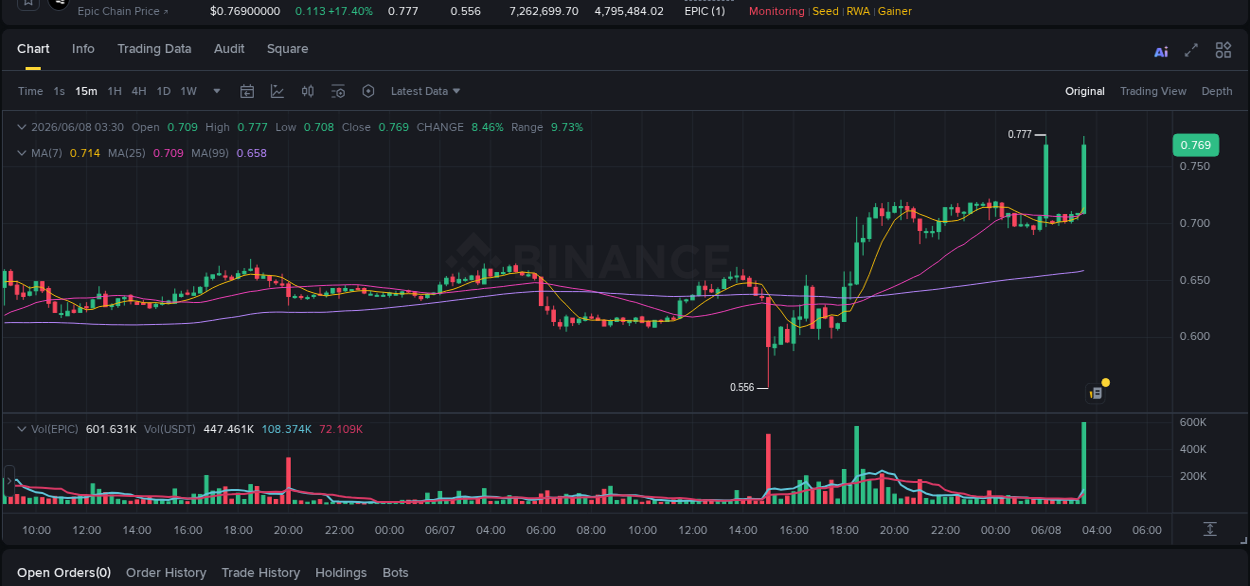Image resolution: width=1250 pixels, height=586 pixels.
Task: Collapse the Vol(EPIC) indicator chevron
Action: (x=22, y=429)
